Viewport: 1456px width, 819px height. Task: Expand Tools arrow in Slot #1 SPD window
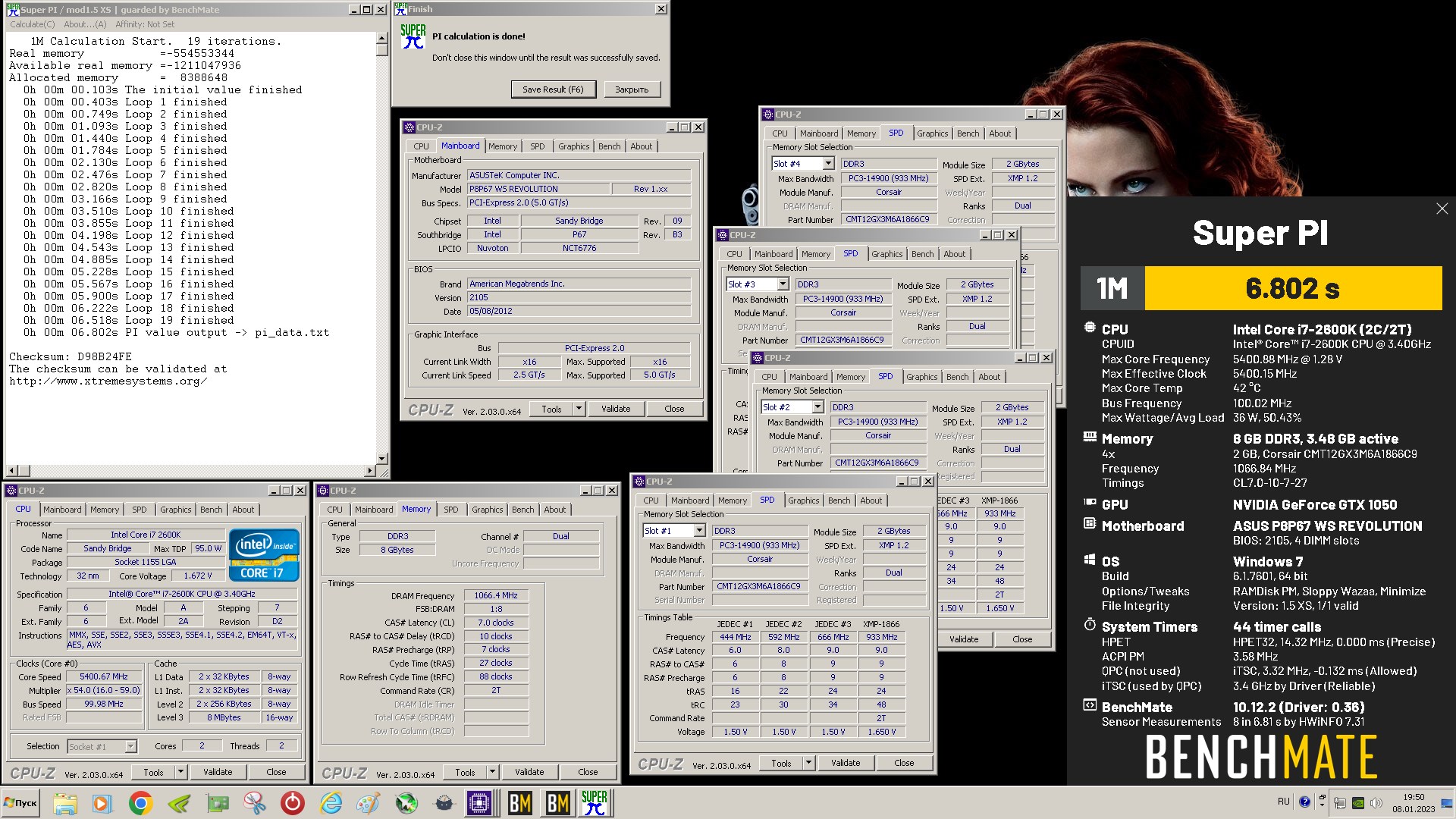click(808, 763)
